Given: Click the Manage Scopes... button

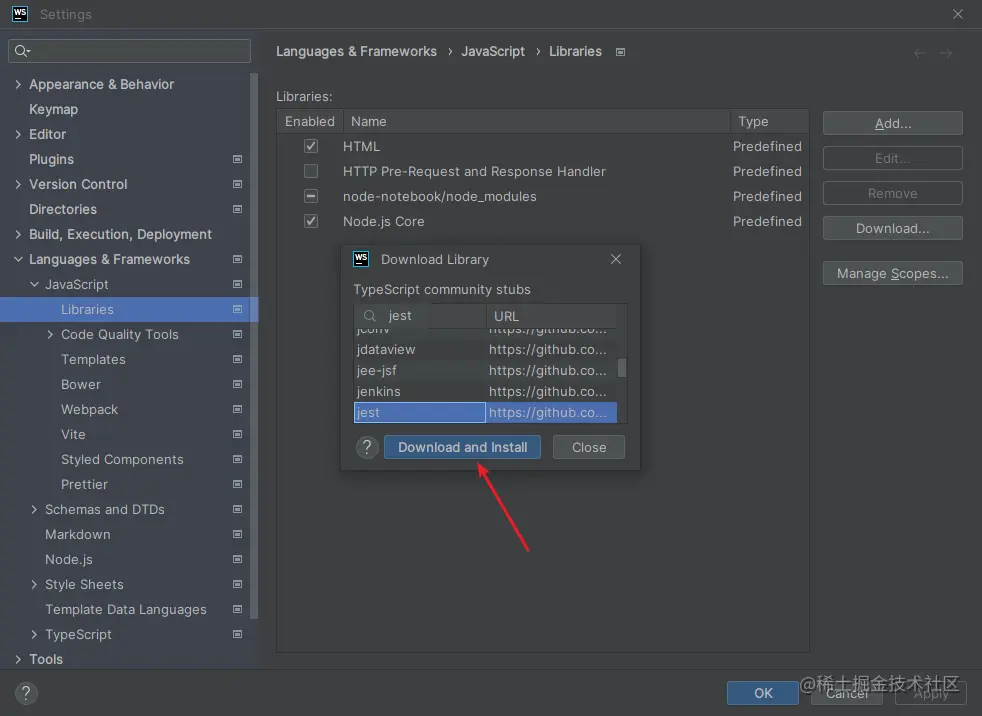Looking at the screenshot, I should pos(892,274).
